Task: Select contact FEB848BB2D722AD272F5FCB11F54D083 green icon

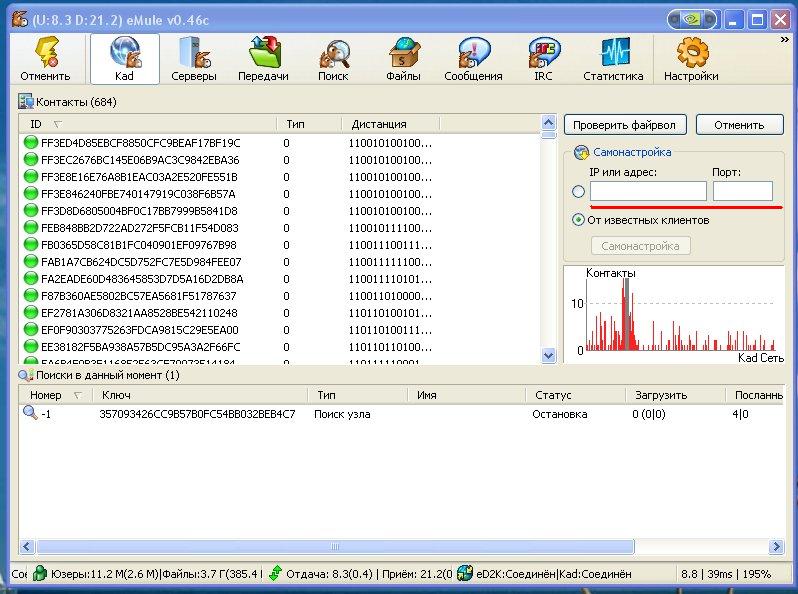Action: [x=31, y=228]
